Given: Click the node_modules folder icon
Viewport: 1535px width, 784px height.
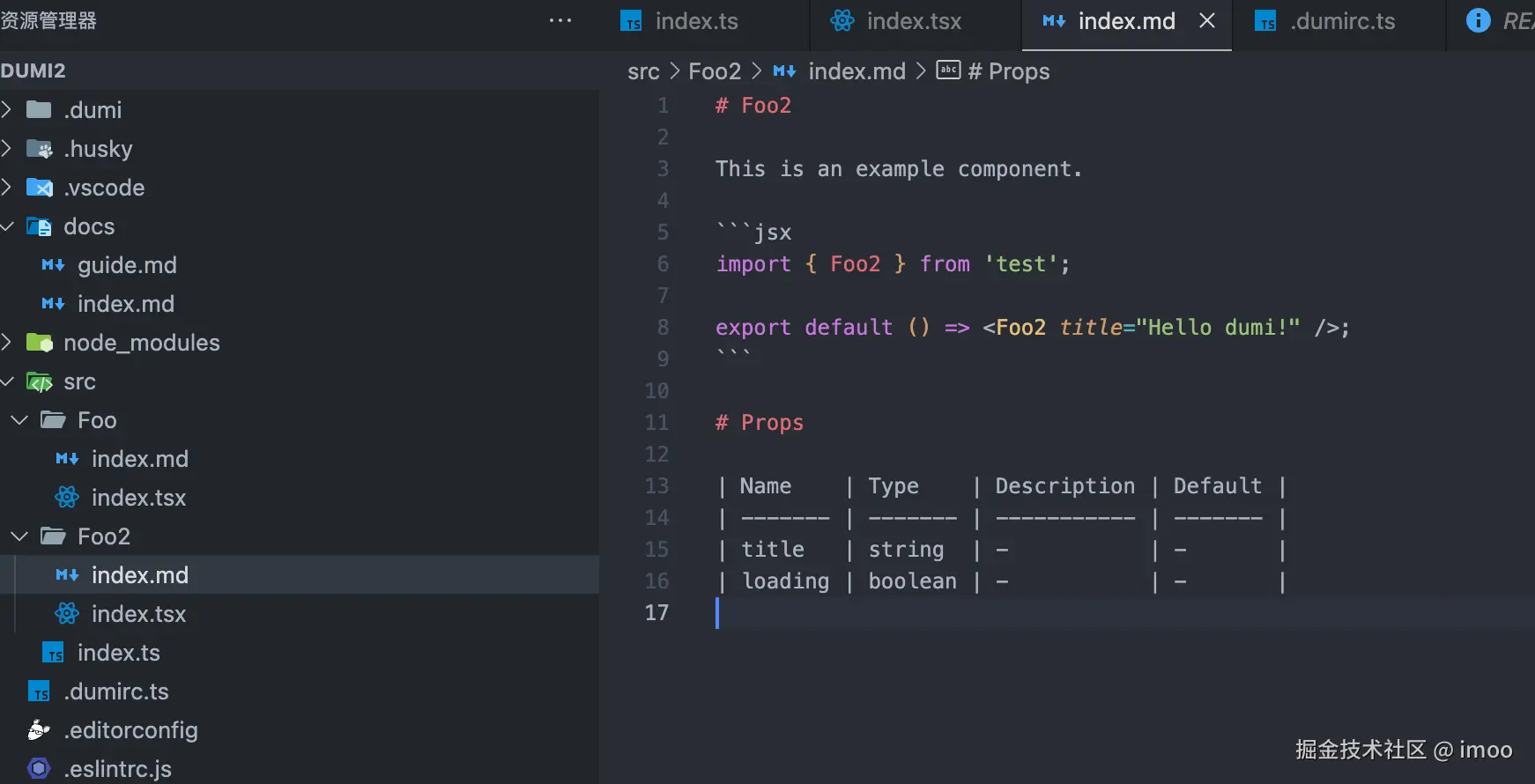Looking at the screenshot, I should point(39,342).
